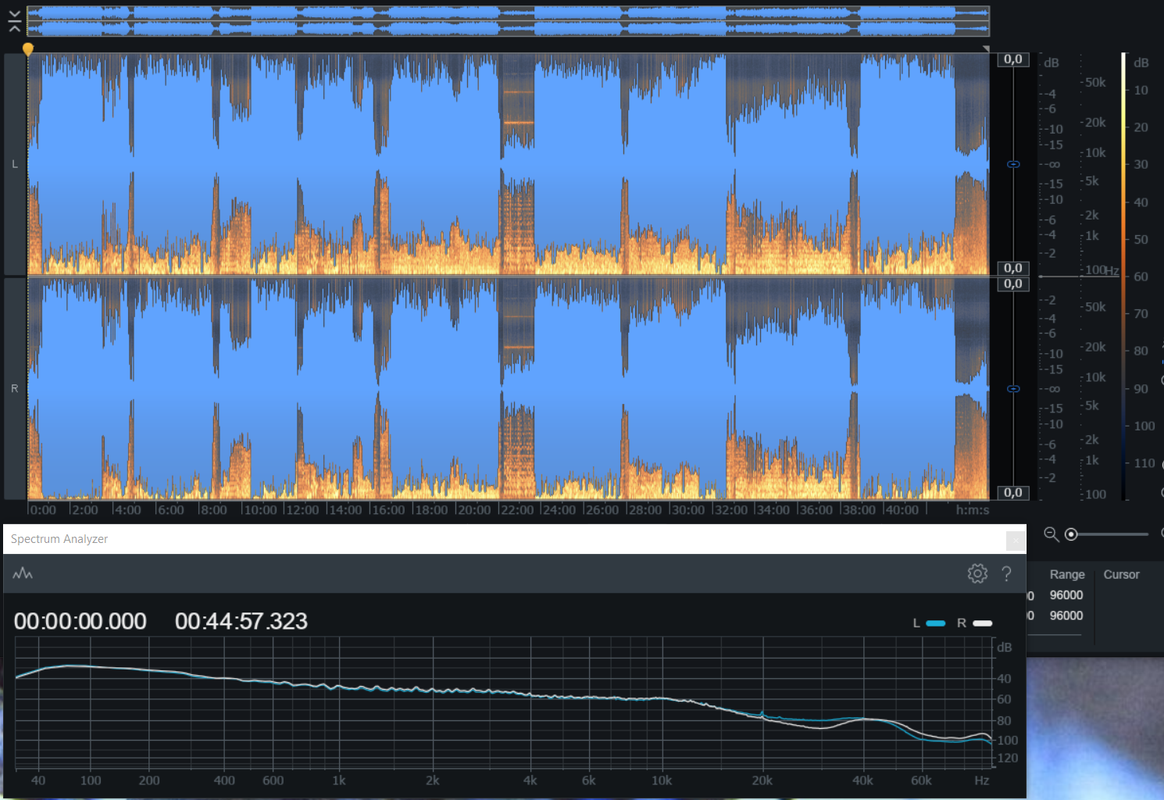Select the R channel label

pyautogui.click(x=14, y=388)
